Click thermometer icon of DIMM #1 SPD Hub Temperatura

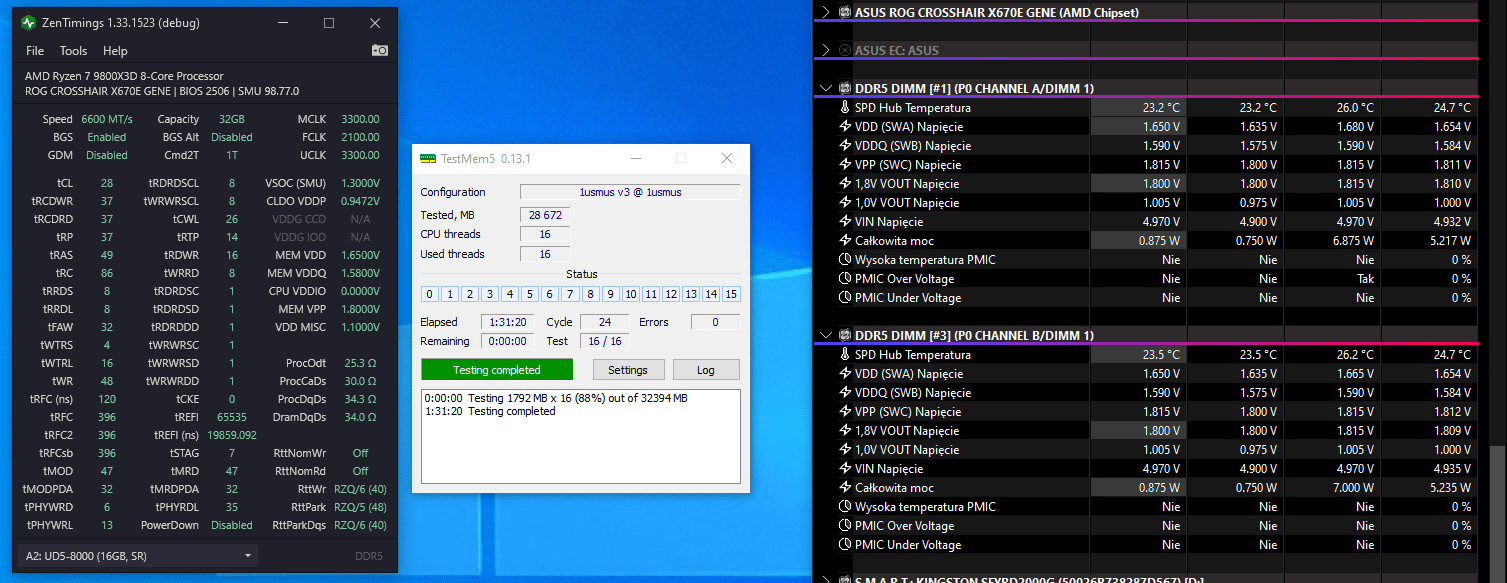844,108
